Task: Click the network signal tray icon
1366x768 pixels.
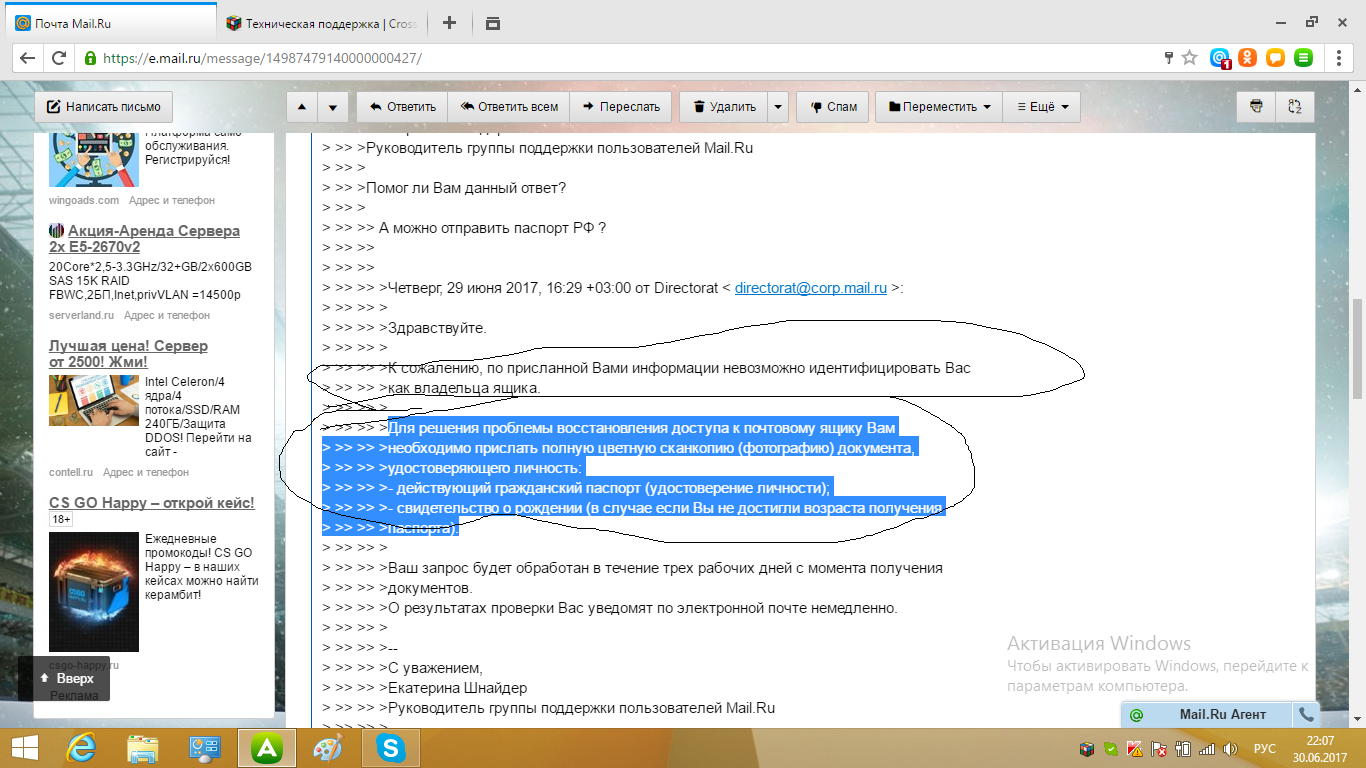Action: click(1208, 749)
